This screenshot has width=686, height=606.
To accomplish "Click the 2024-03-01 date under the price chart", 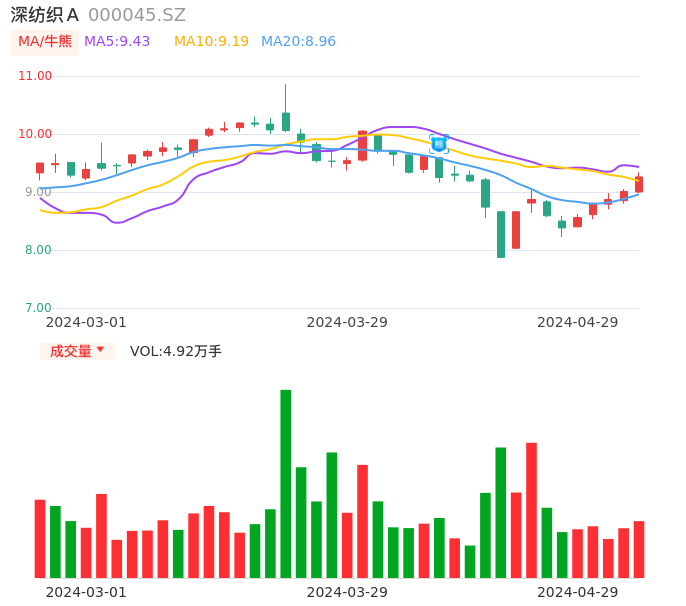I will 86,322.
